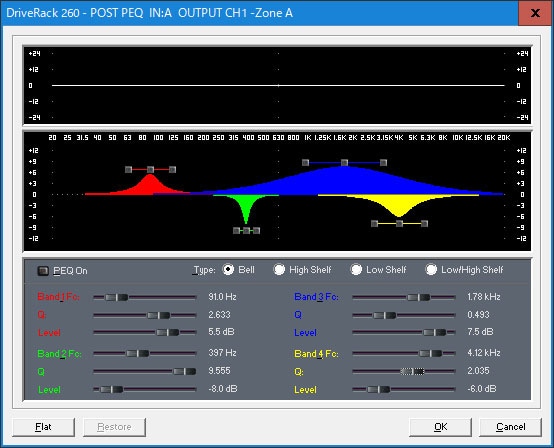Select the blue Band 3 center handle

[344, 163]
